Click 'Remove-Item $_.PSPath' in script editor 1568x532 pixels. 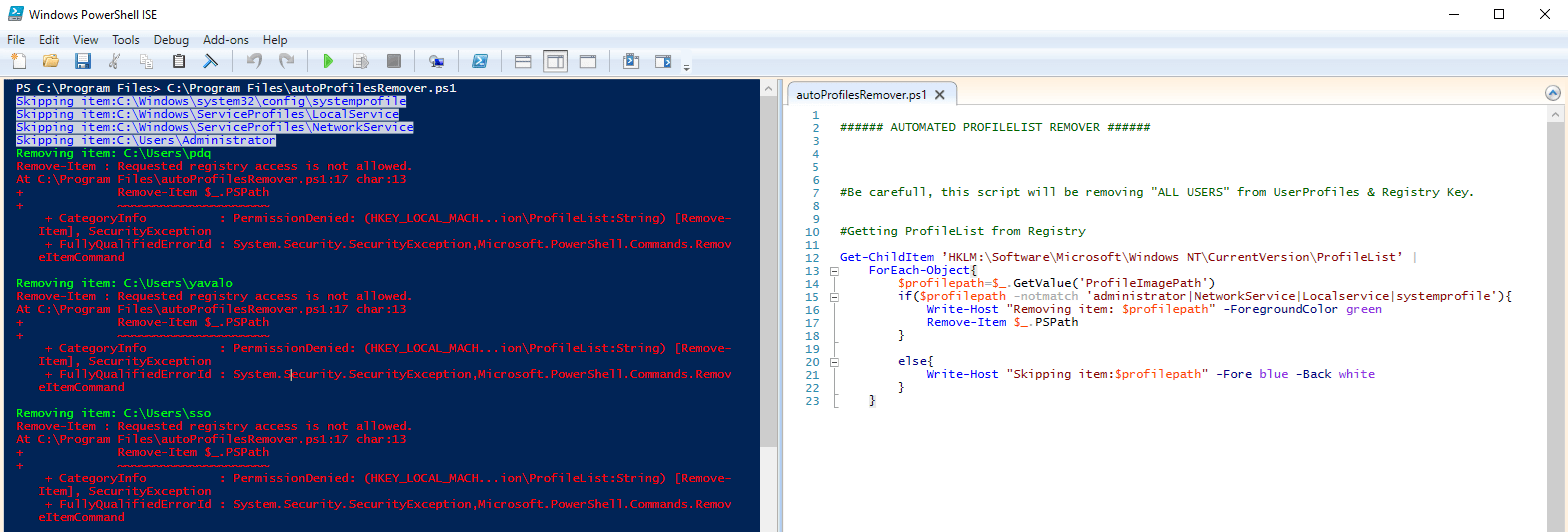click(x=1002, y=322)
